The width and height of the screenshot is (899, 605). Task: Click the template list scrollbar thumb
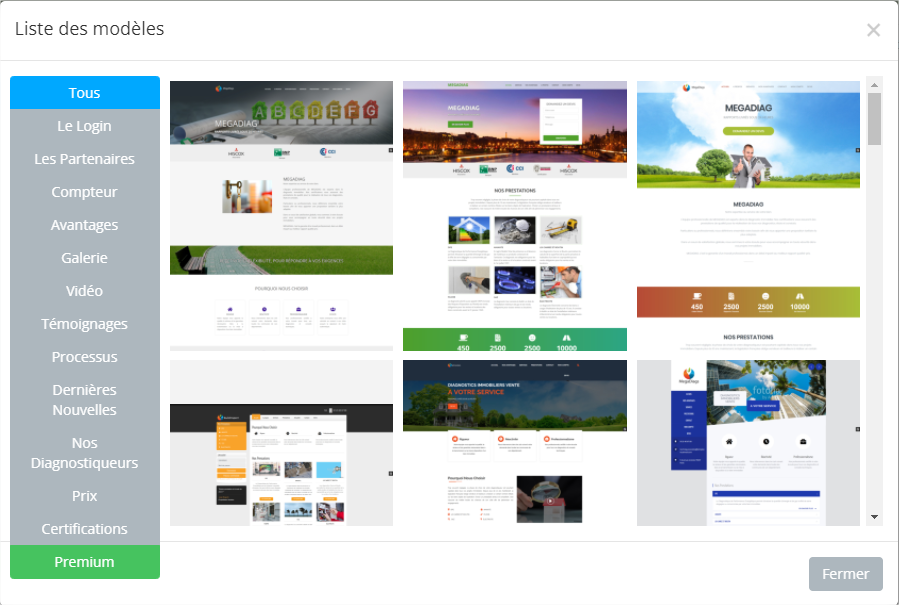click(874, 119)
